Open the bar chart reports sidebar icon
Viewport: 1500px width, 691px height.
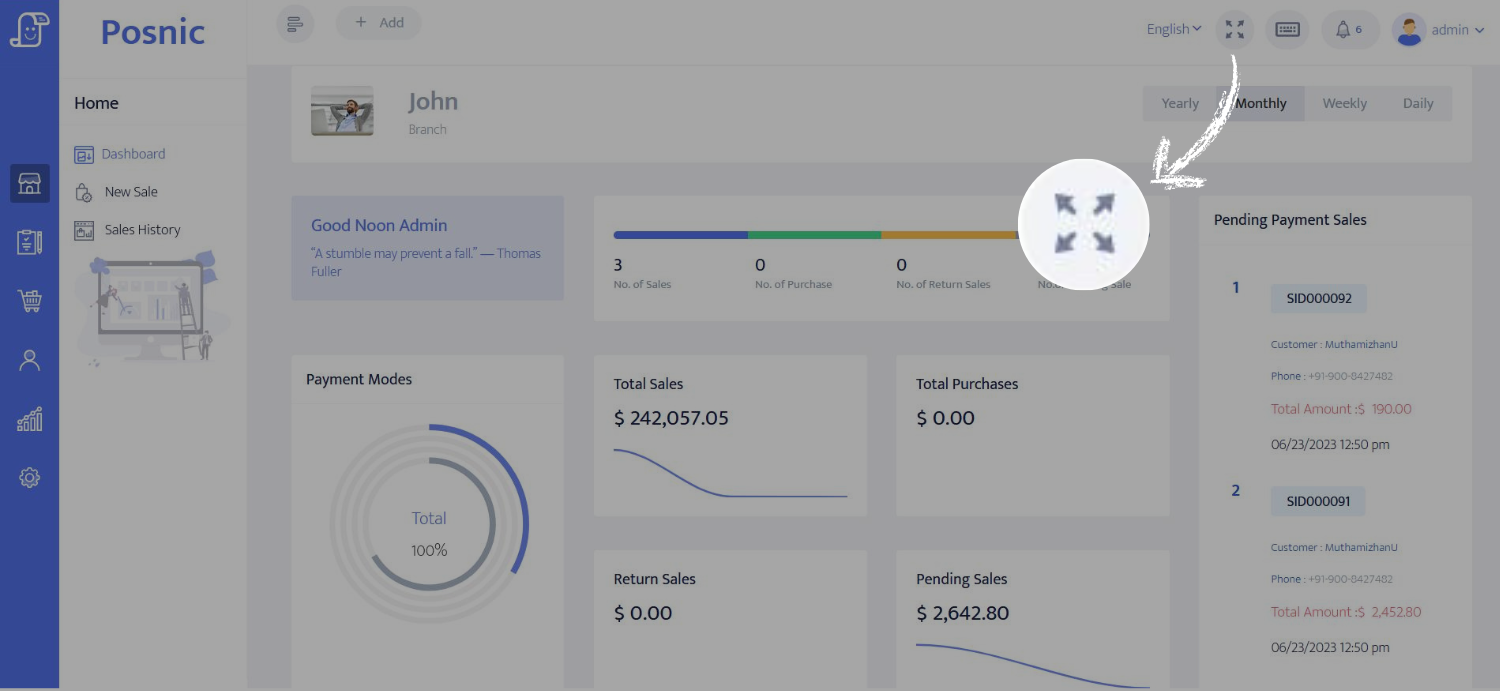coord(29,419)
